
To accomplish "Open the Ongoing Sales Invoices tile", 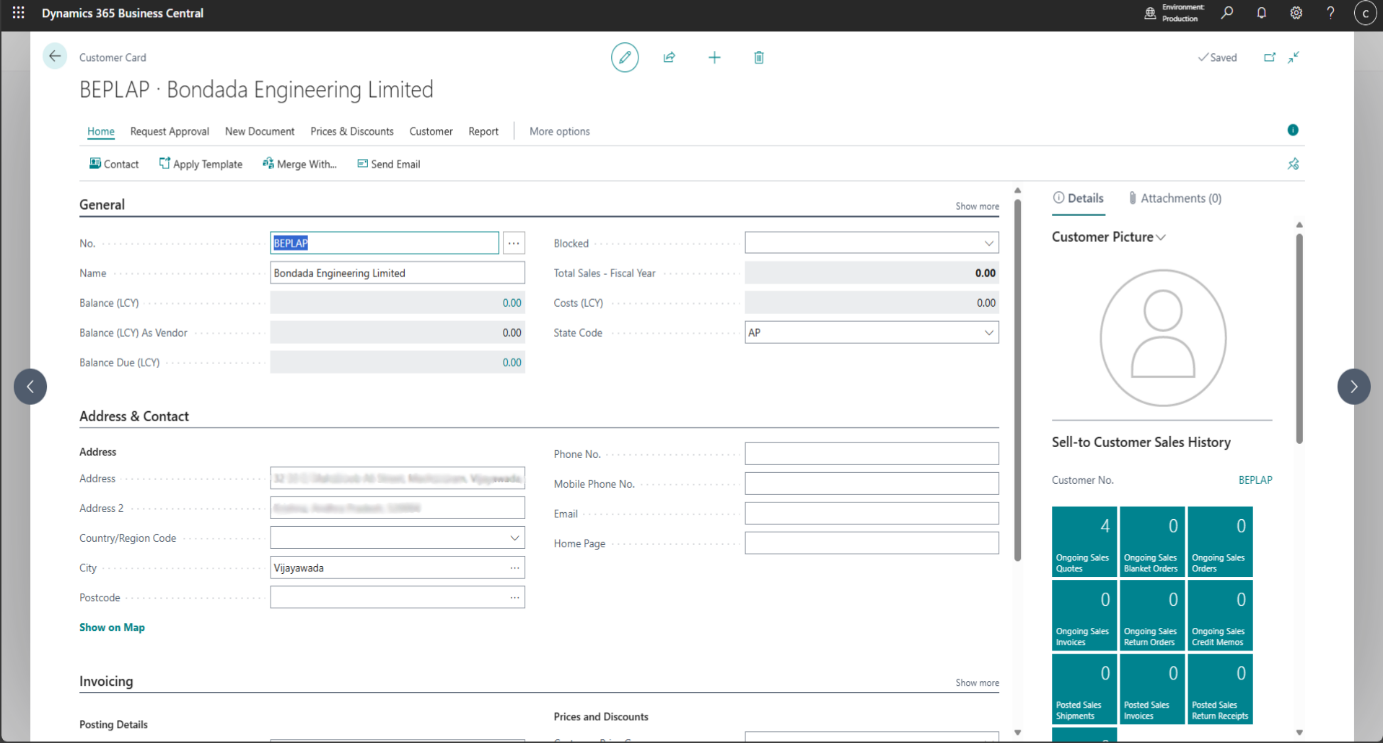I will (x=1084, y=615).
